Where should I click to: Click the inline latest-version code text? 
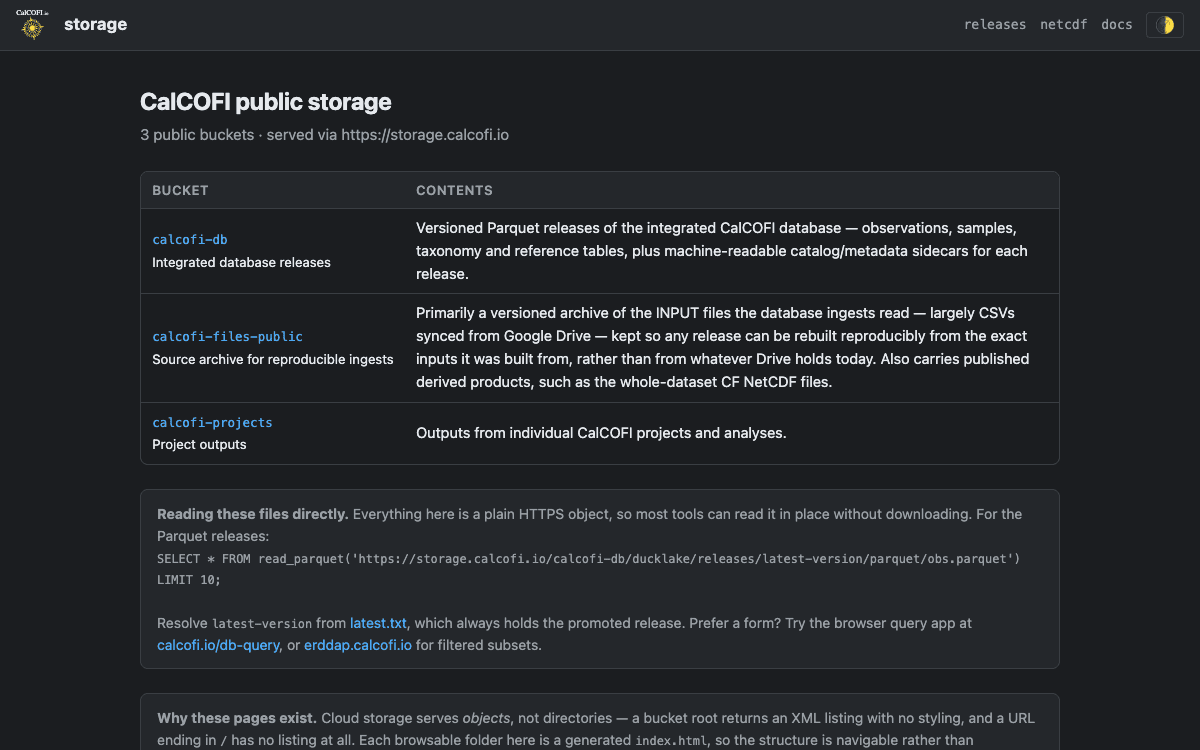click(260, 623)
